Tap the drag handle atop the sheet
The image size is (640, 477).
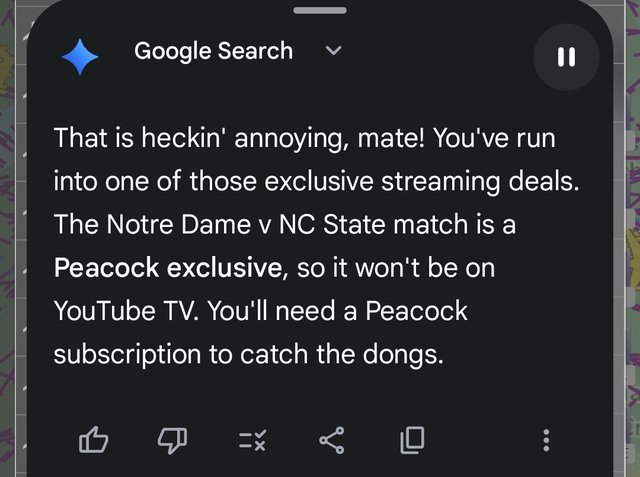click(x=320, y=10)
